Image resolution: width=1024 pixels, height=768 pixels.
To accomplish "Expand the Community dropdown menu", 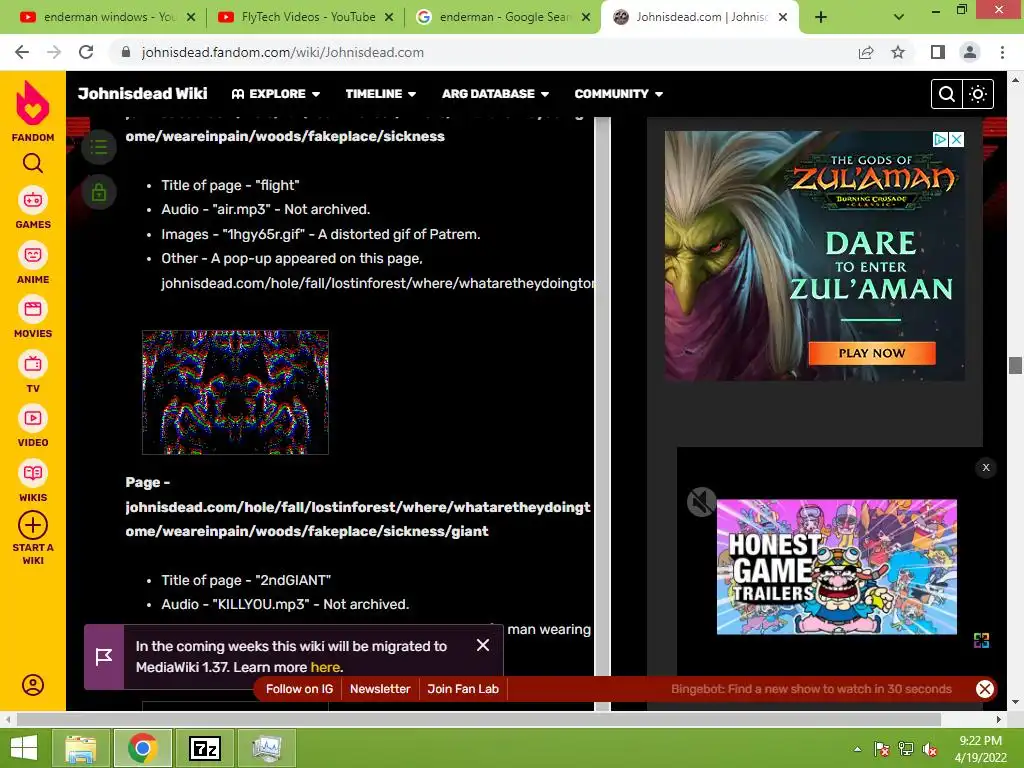I will pyautogui.click(x=618, y=94).
